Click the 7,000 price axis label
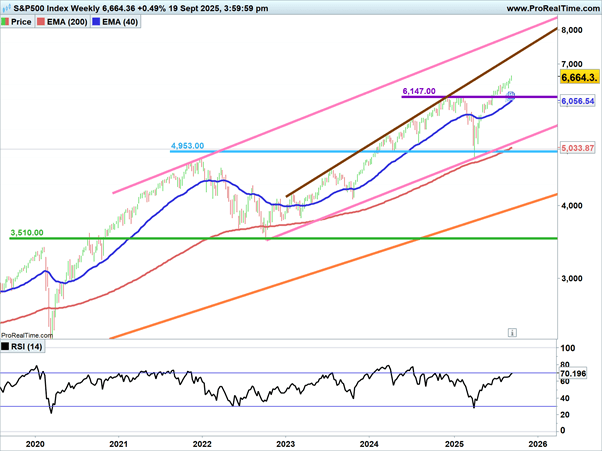 [x=572, y=64]
